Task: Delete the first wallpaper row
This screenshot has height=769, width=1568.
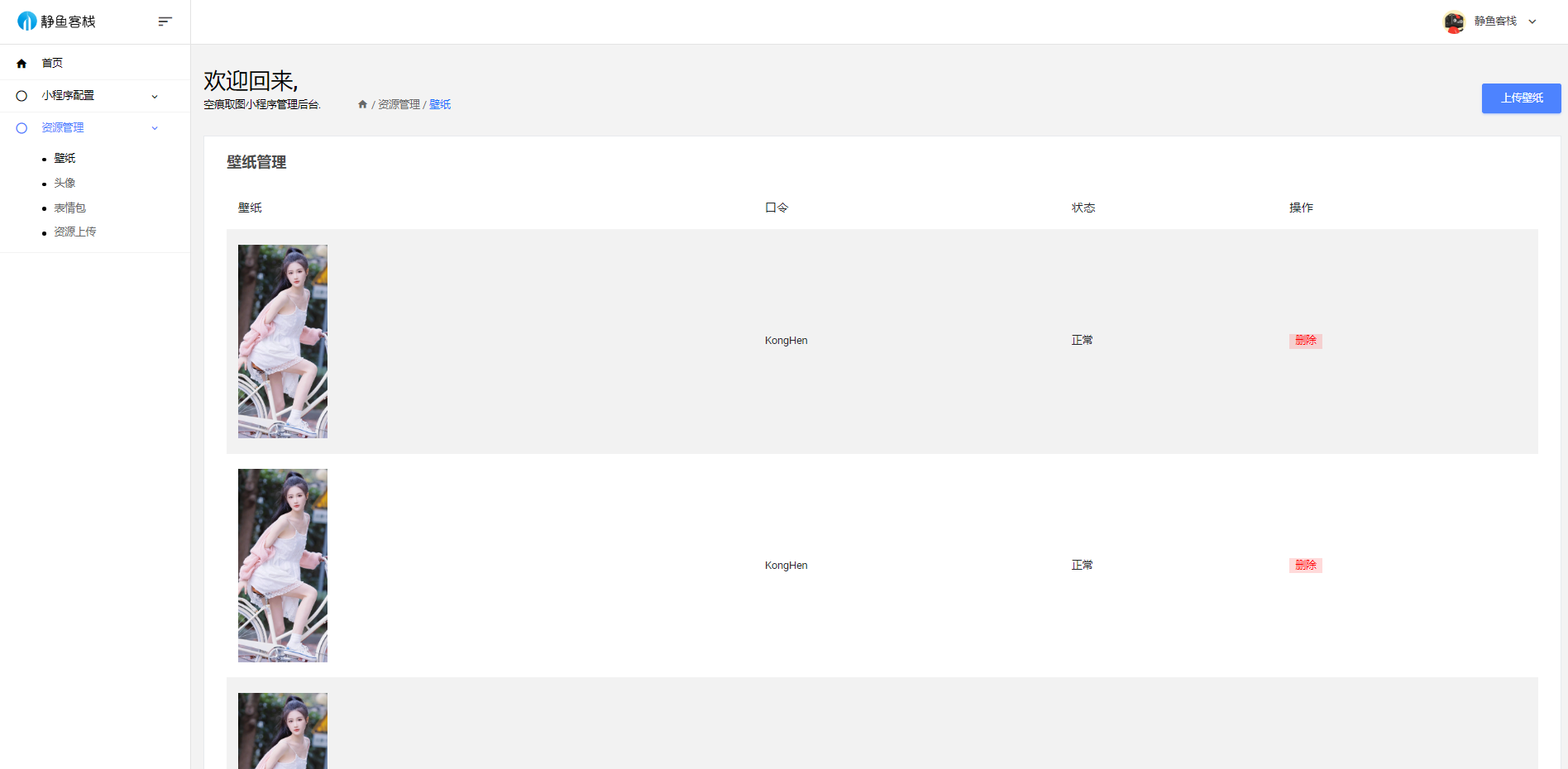Action: (1305, 341)
